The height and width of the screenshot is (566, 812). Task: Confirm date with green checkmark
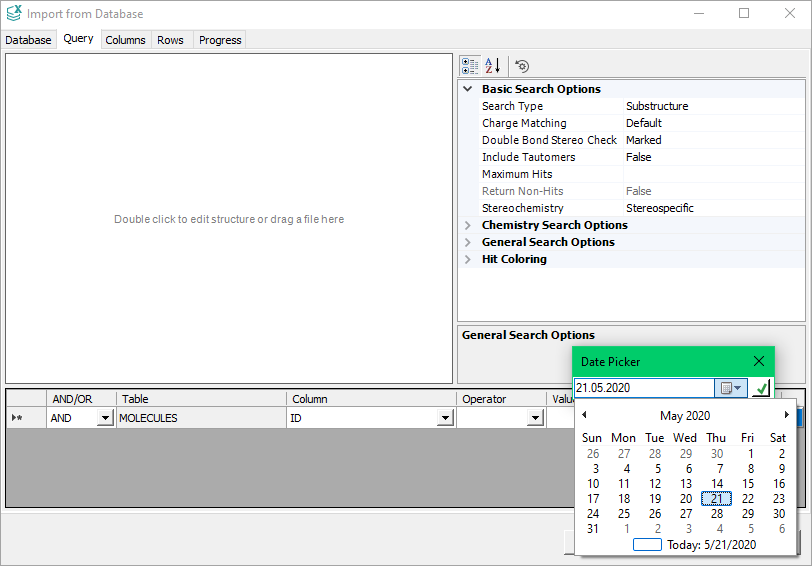tap(761, 388)
